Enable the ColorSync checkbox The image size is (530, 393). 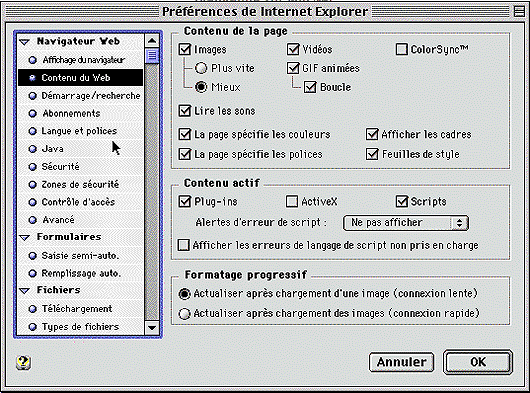click(402, 49)
